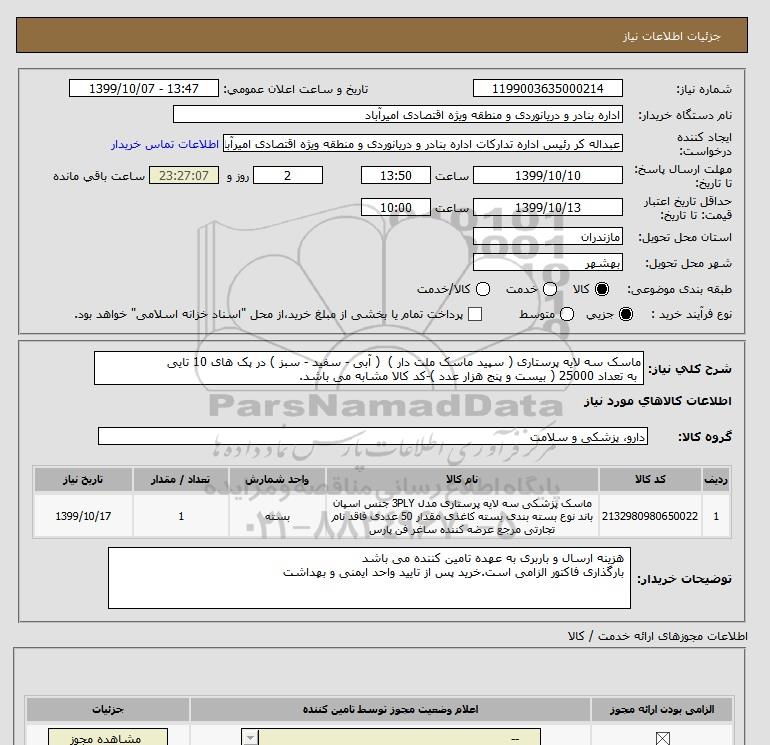Click the اطلاعات مجوزهای ارائه خدمت / کالا heading
Image resolution: width=770 pixels, height=745 pixels.
click(658, 636)
